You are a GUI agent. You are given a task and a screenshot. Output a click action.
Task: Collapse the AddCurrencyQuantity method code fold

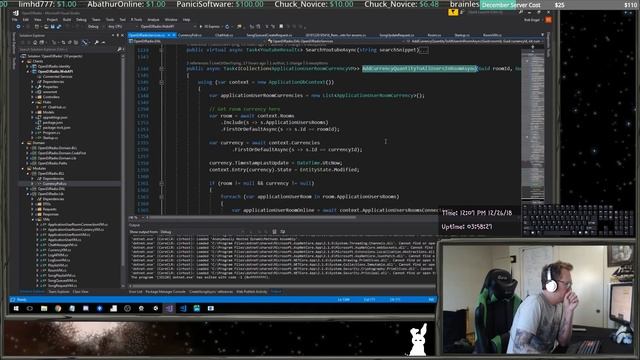[162, 69]
